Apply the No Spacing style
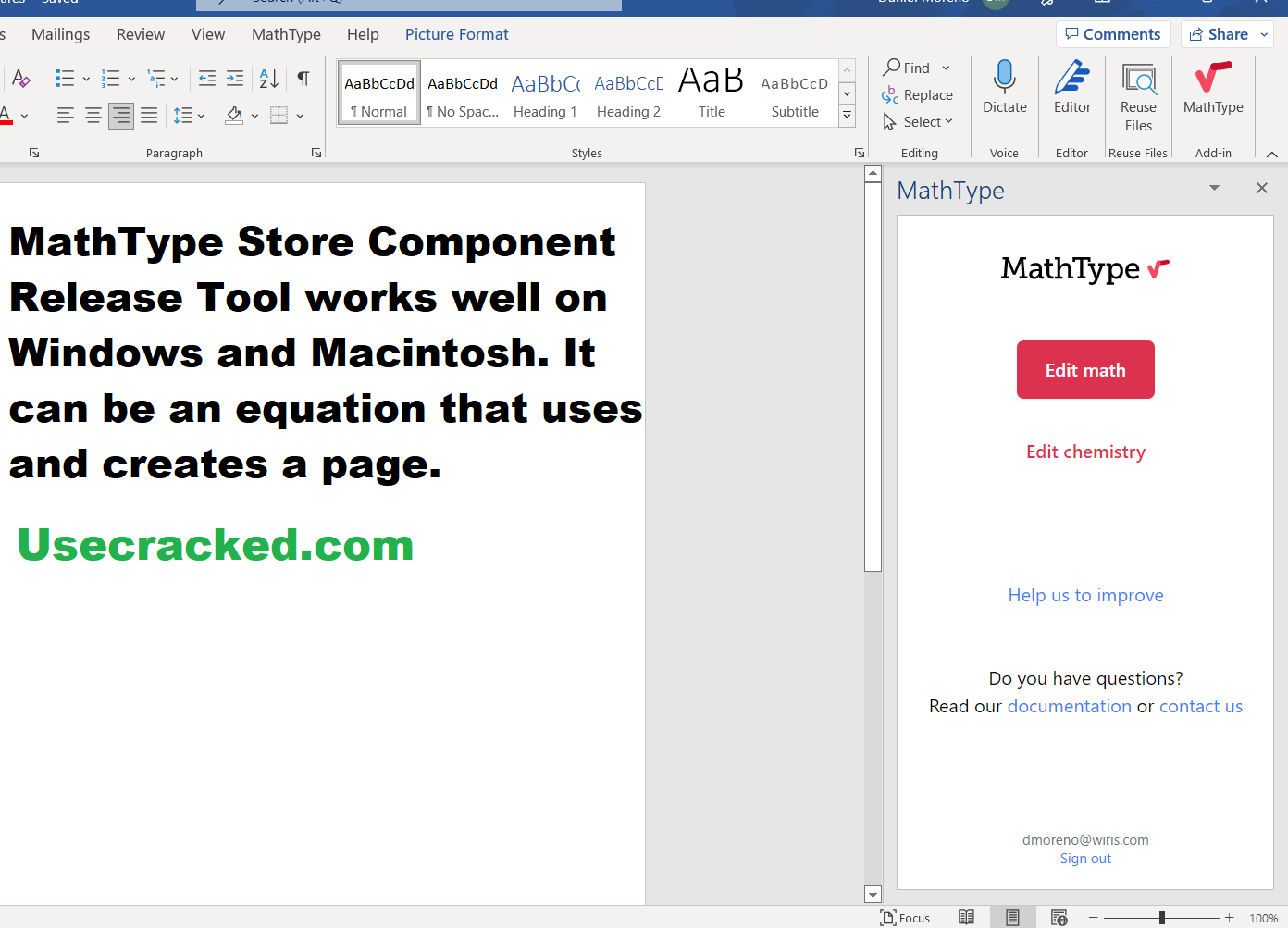Viewport: 1288px width, 928px height. pos(463,93)
